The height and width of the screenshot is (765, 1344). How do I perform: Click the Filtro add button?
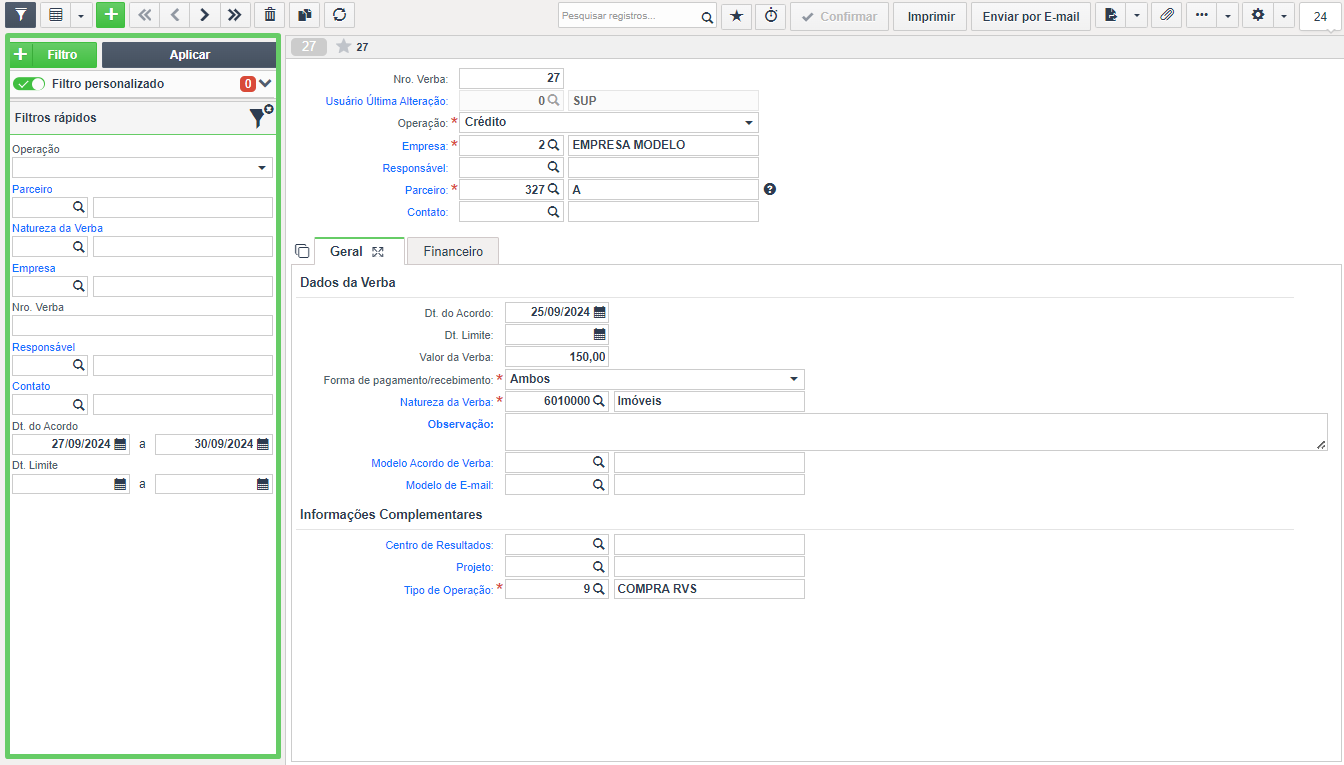53,55
